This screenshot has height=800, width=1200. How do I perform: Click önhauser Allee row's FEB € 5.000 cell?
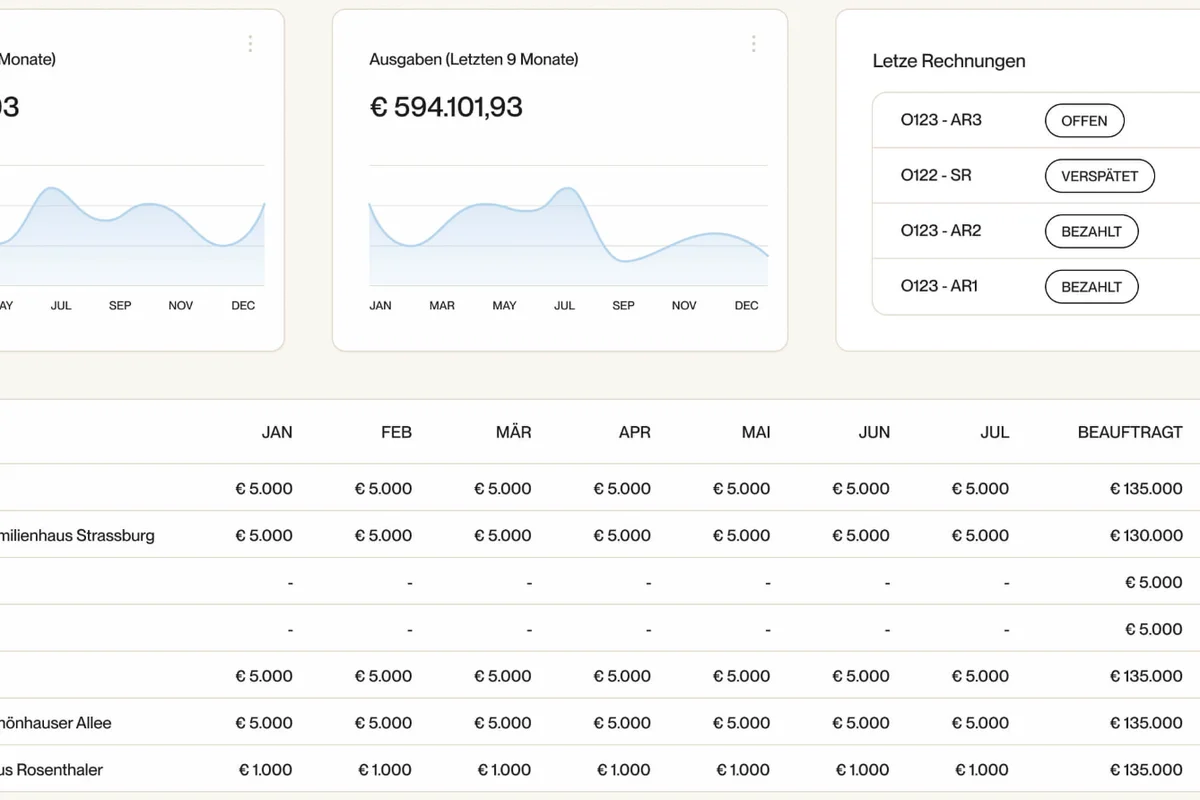pyautogui.click(x=383, y=723)
